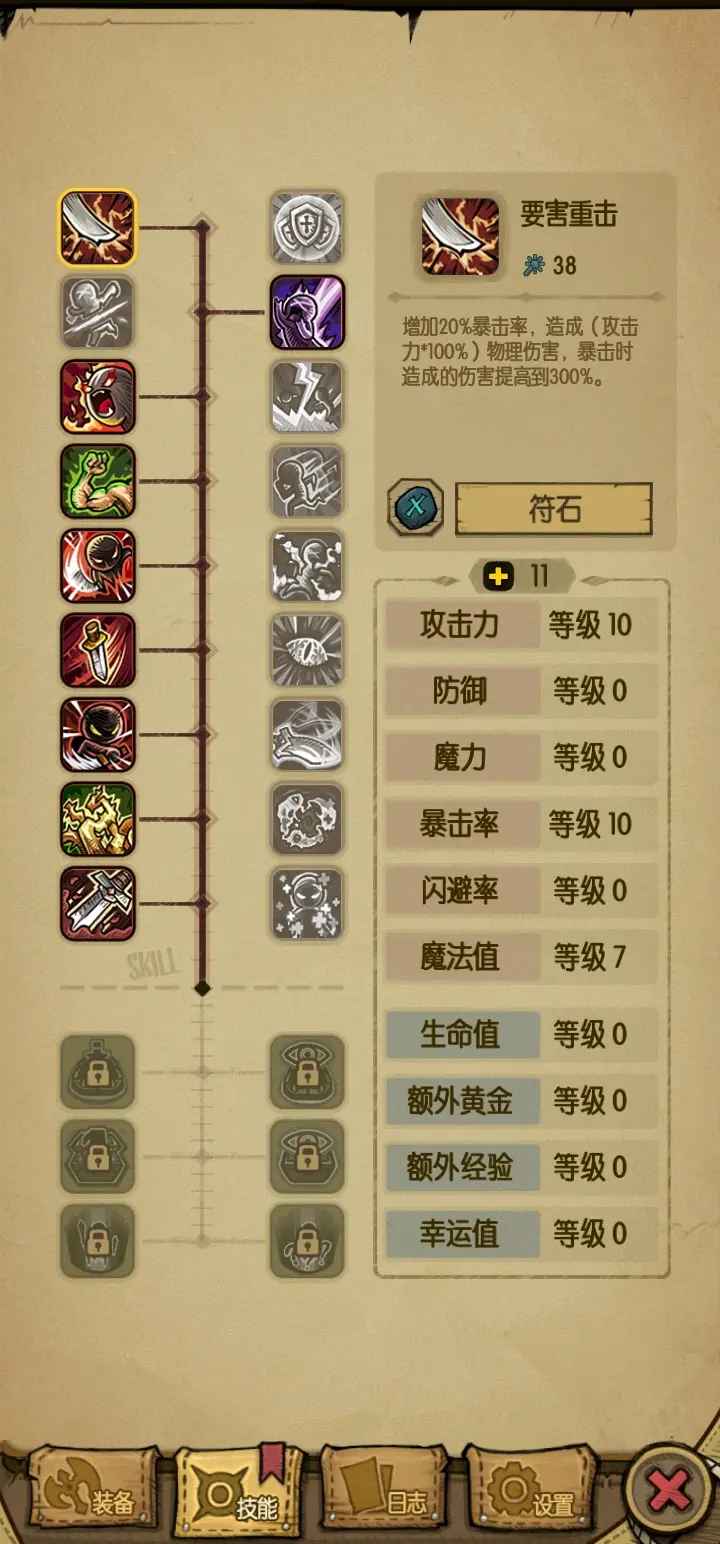
Task: Upgrade the 暴击率 stat row
Action: (x=522, y=824)
